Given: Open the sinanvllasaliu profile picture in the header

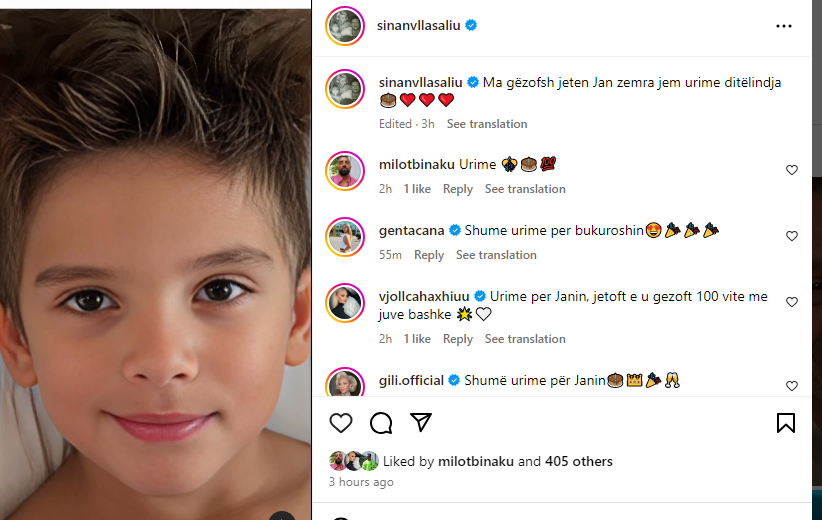Looking at the screenshot, I should 345,26.
